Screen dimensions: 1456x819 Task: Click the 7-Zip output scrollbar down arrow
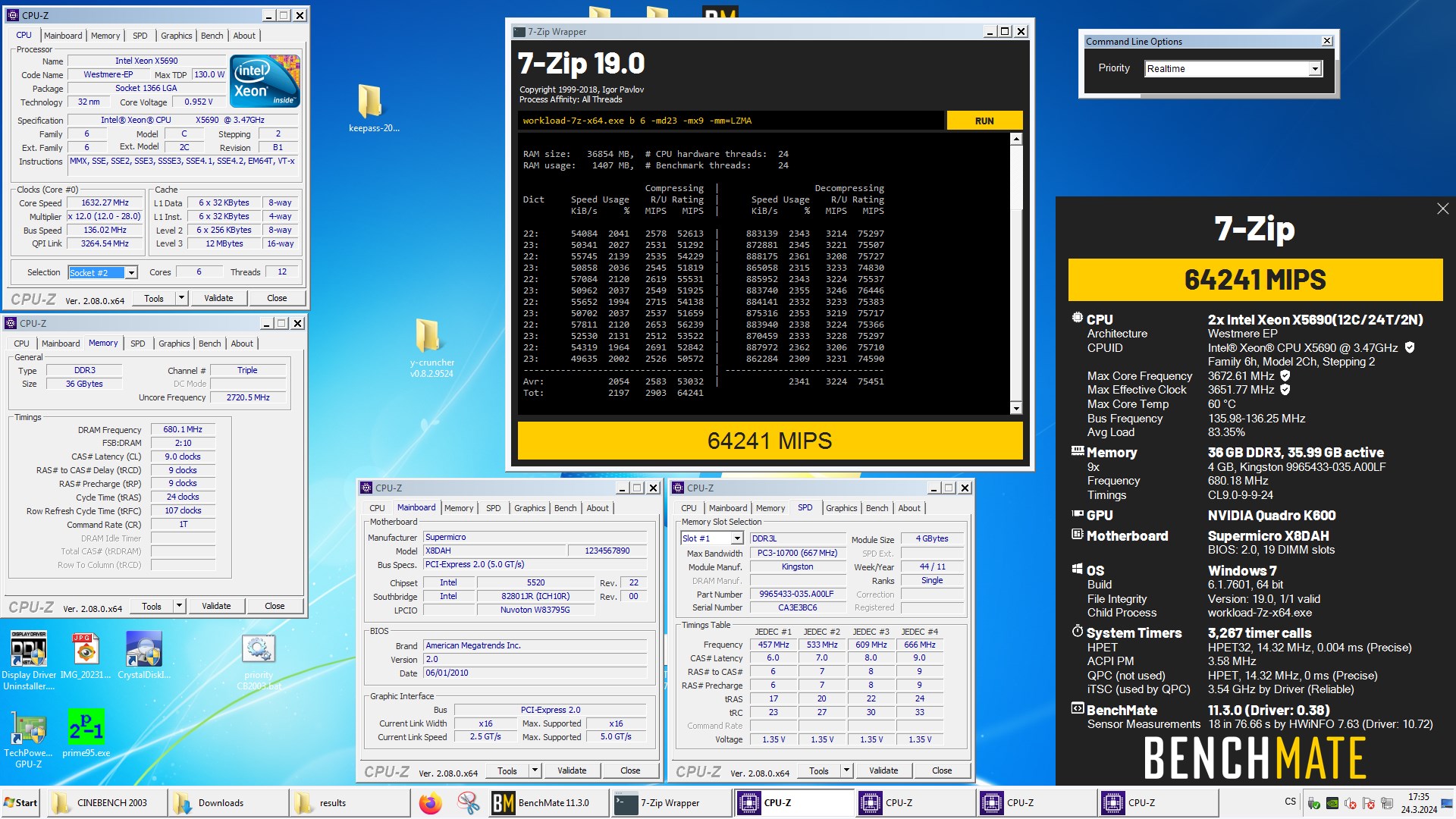pyautogui.click(x=1016, y=409)
